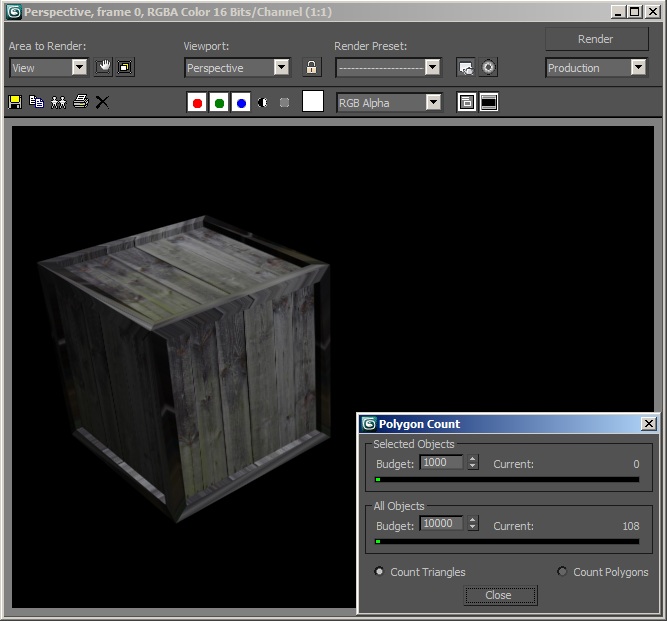Screen dimensions: 667x621
Task: Toggle the UI display icon
Action: tap(489, 103)
